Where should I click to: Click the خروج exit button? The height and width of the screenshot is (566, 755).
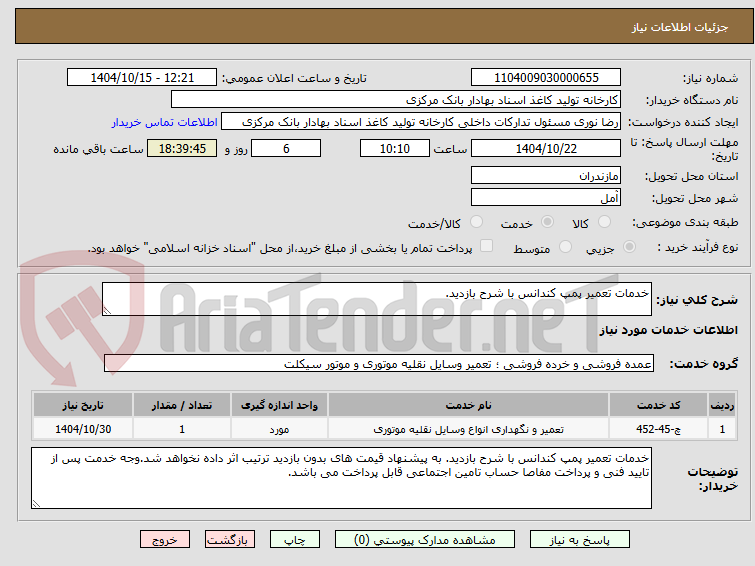pyautogui.click(x=165, y=540)
